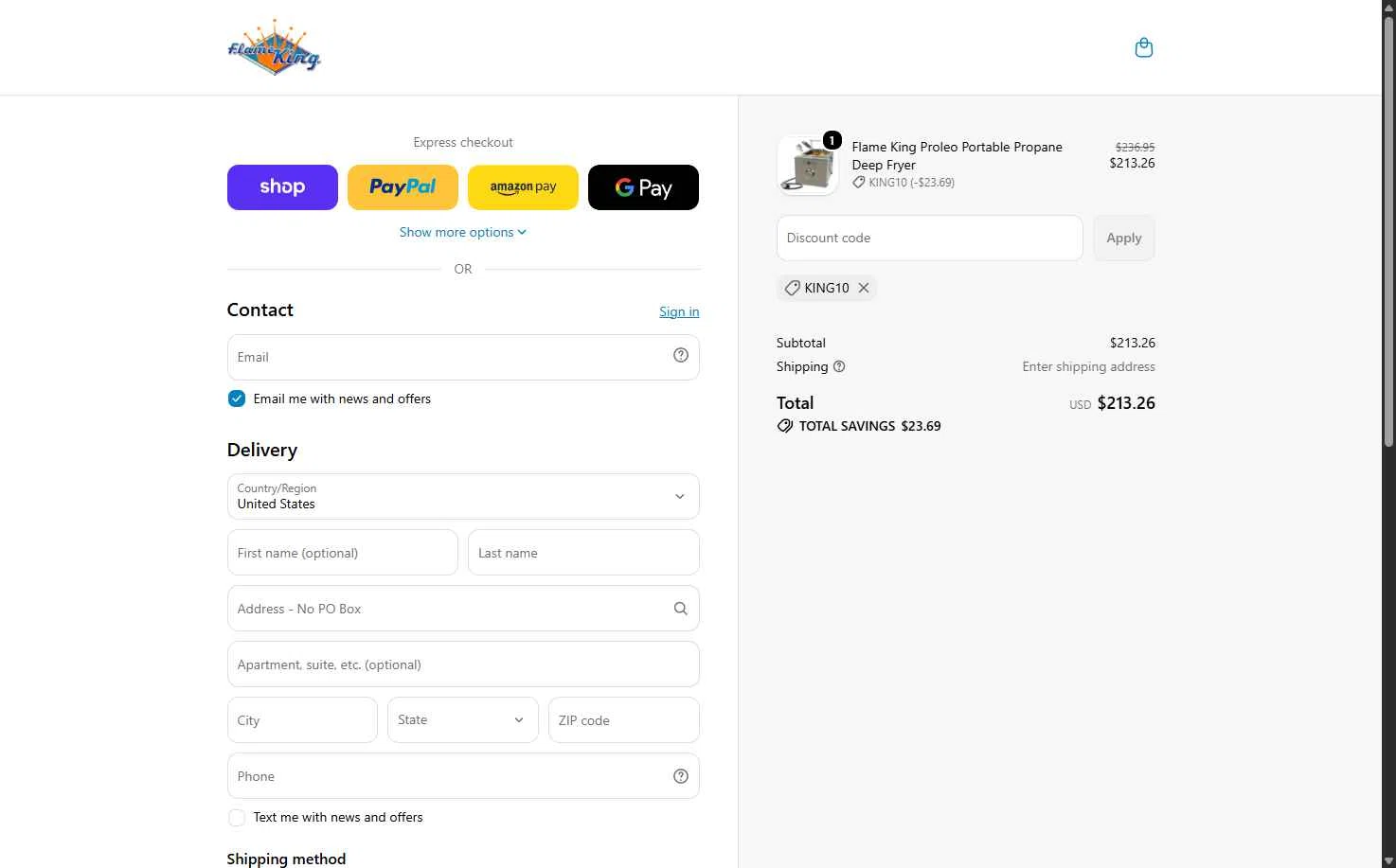Focus the Discount code input field

point(930,238)
